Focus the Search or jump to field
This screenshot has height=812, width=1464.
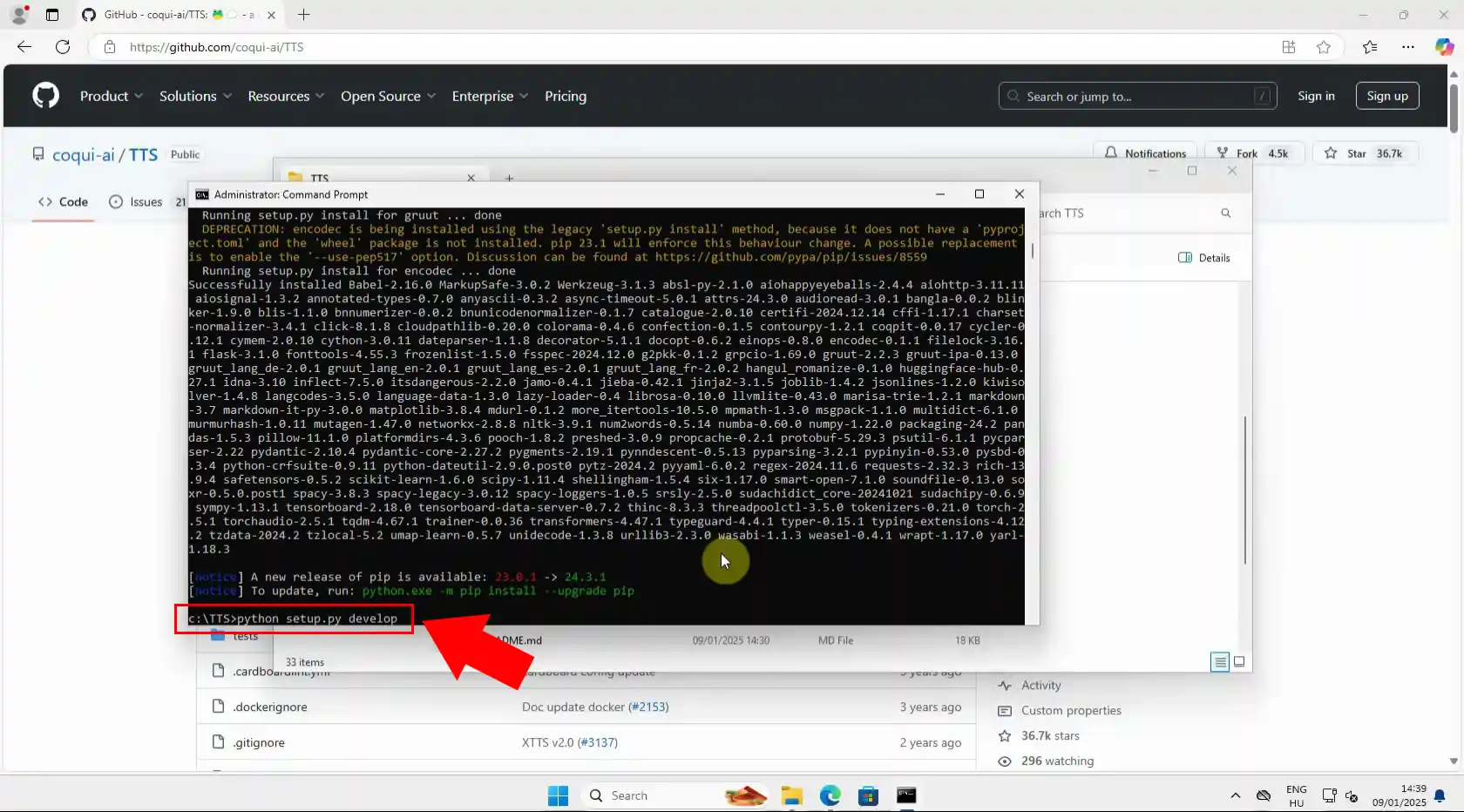tap(1137, 96)
